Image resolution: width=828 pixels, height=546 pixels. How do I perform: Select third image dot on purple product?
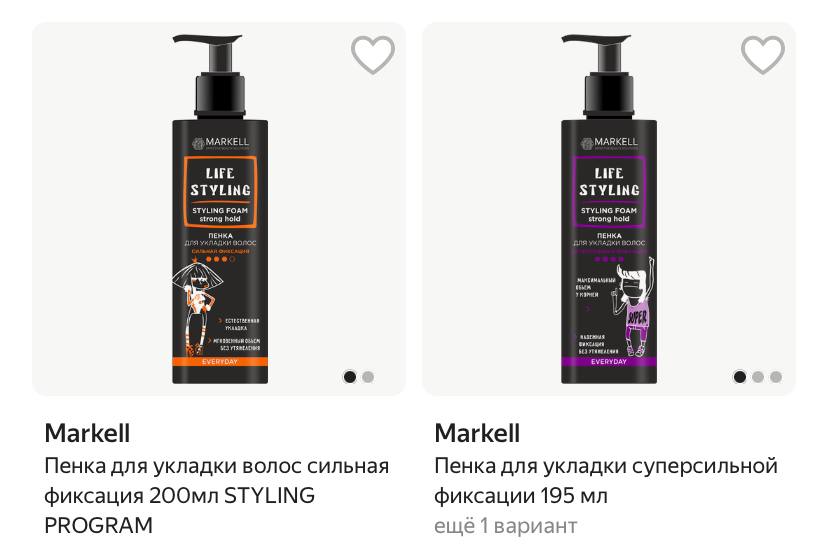click(x=776, y=377)
